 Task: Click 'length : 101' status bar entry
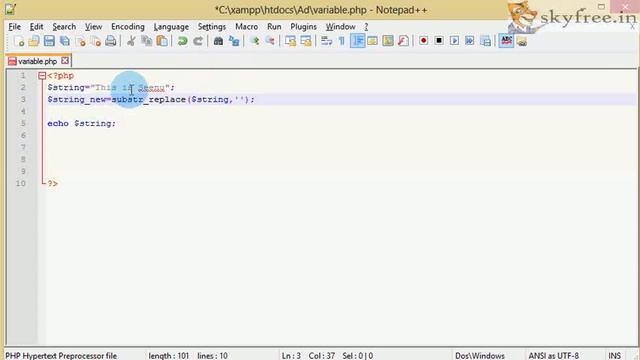[169, 356]
